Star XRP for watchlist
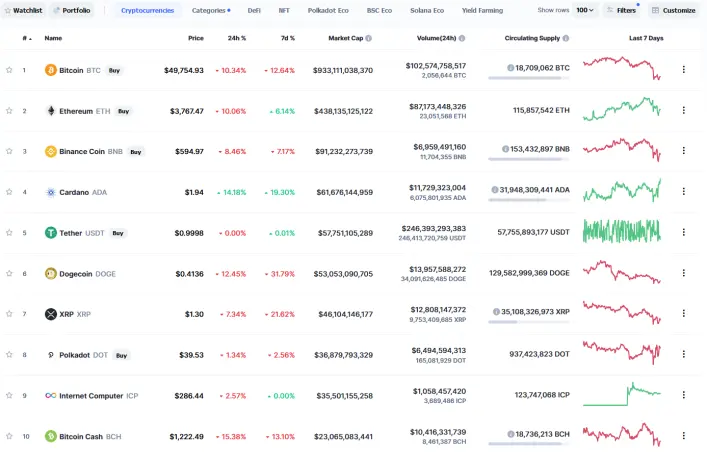This screenshot has width=707, height=453. [x=9, y=314]
